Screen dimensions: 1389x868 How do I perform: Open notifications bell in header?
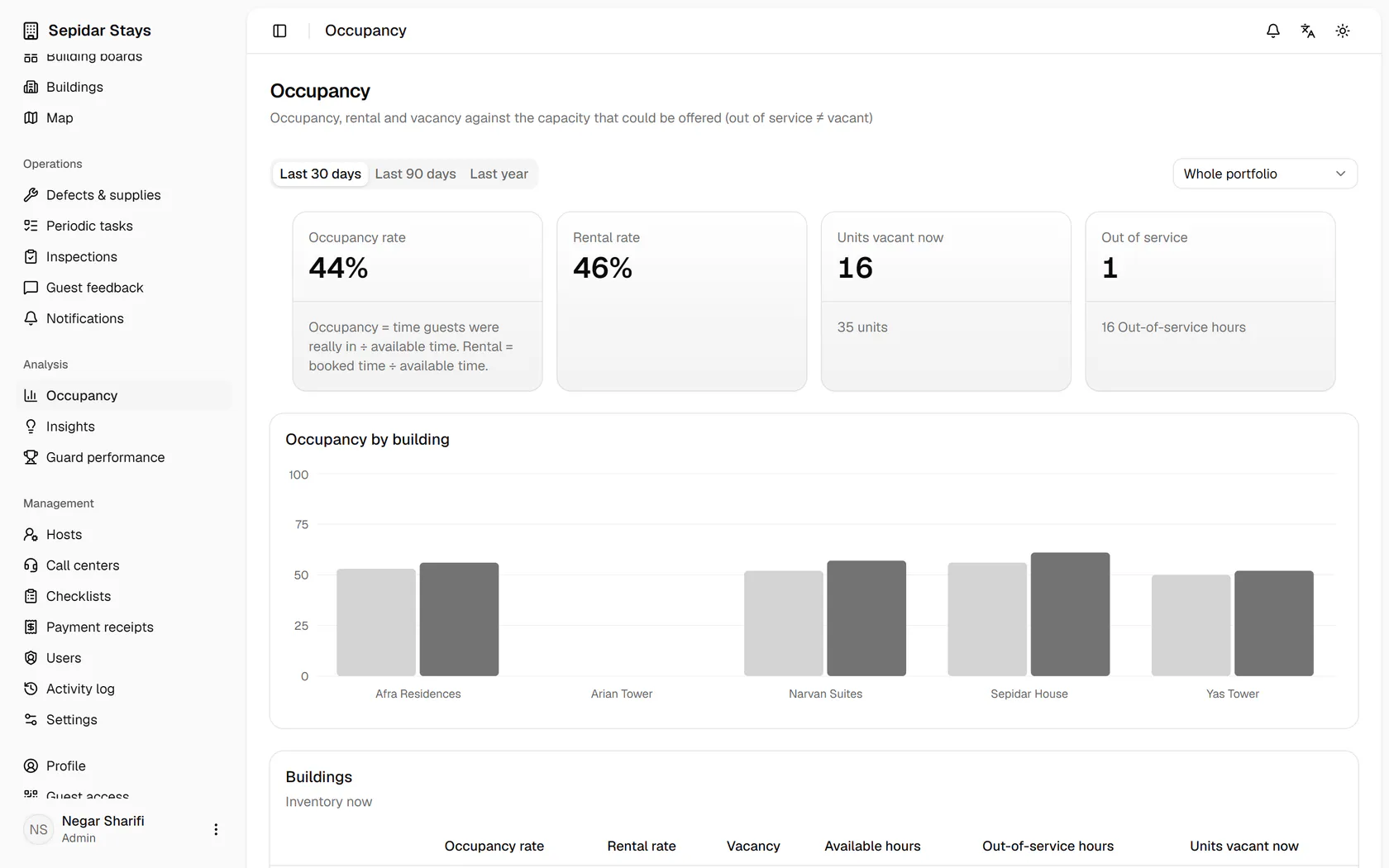click(1273, 31)
